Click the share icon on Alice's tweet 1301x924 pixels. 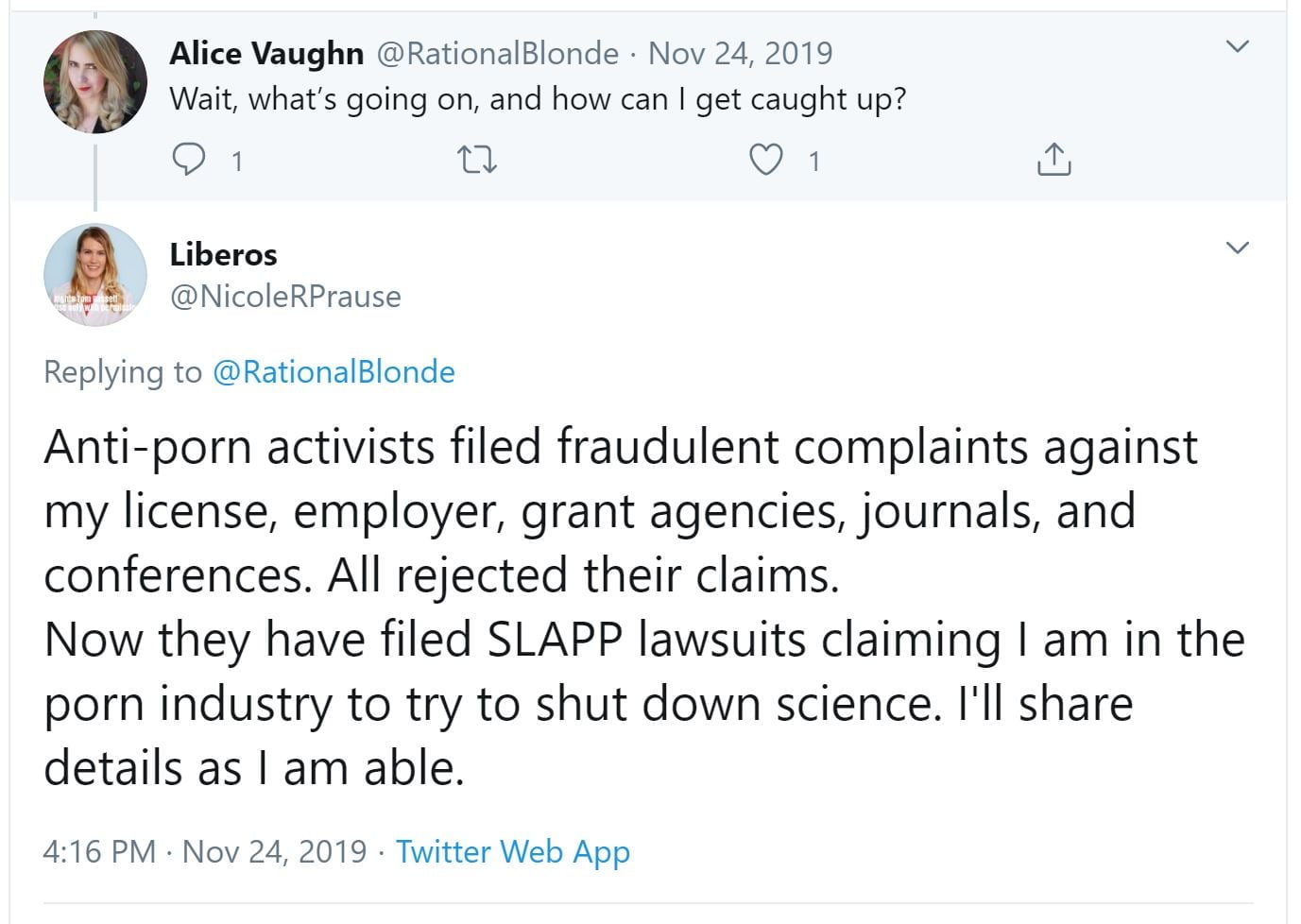pyautogui.click(x=1053, y=160)
